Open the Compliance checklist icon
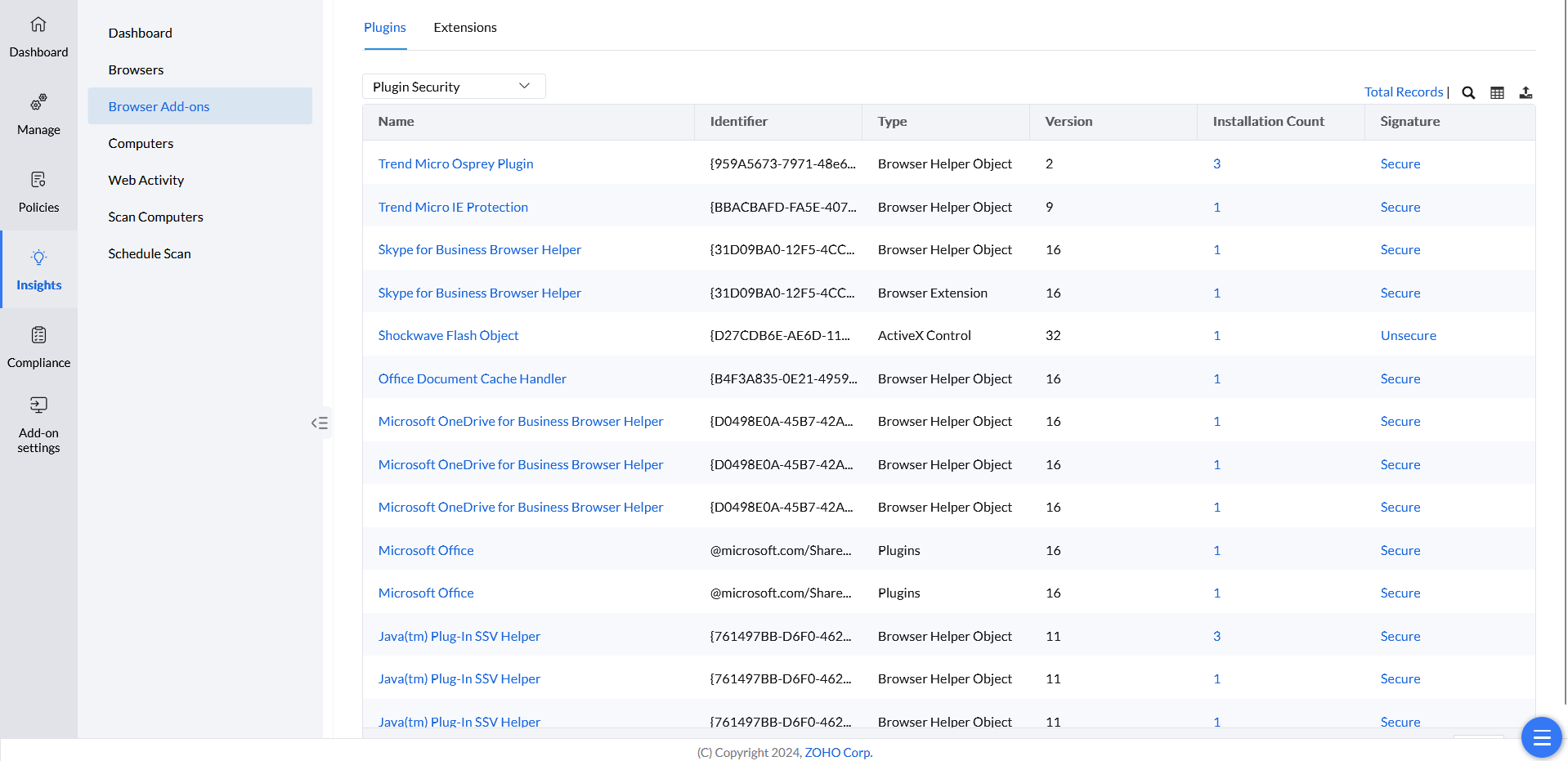The height and width of the screenshot is (761, 1568). pos(38,335)
